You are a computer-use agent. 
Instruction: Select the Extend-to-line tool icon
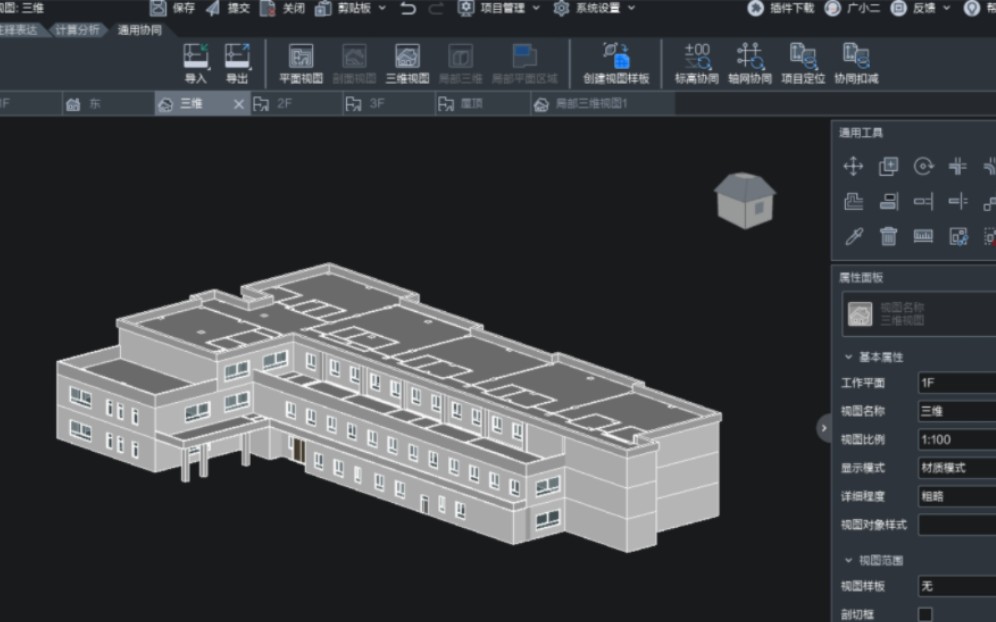pyautogui.click(x=923, y=201)
